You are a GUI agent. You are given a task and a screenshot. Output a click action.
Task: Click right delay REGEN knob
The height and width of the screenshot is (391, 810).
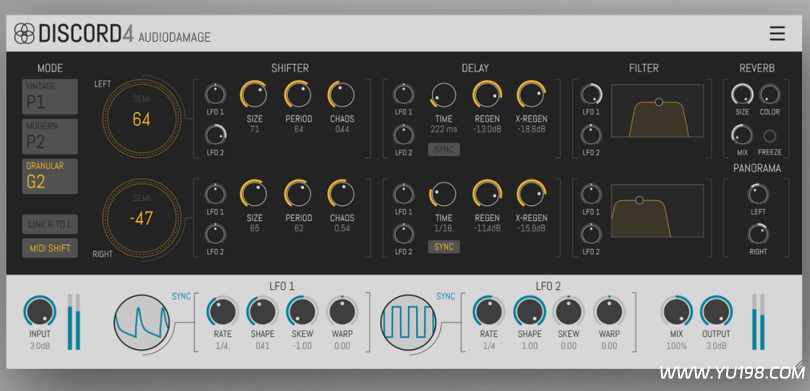tap(487, 194)
